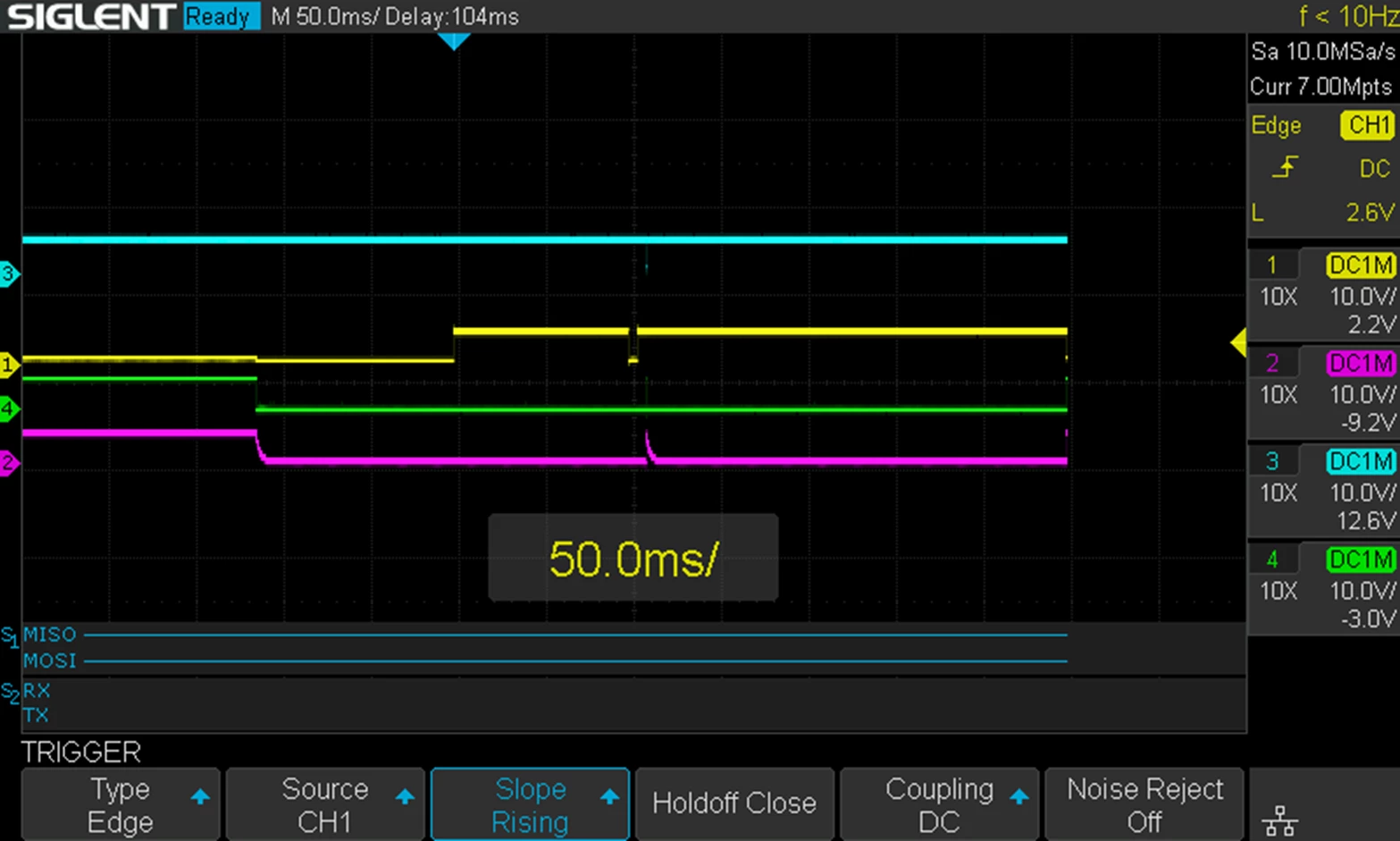The image size is (1400, 841).
Task: Click the Delay:104ms readout
Action: point(453,17)
